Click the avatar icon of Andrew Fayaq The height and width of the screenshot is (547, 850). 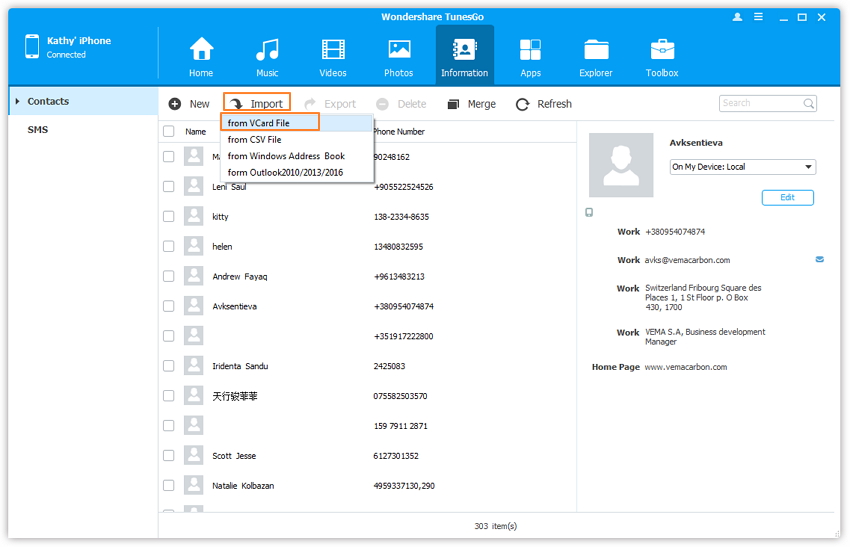coord(194,275)
